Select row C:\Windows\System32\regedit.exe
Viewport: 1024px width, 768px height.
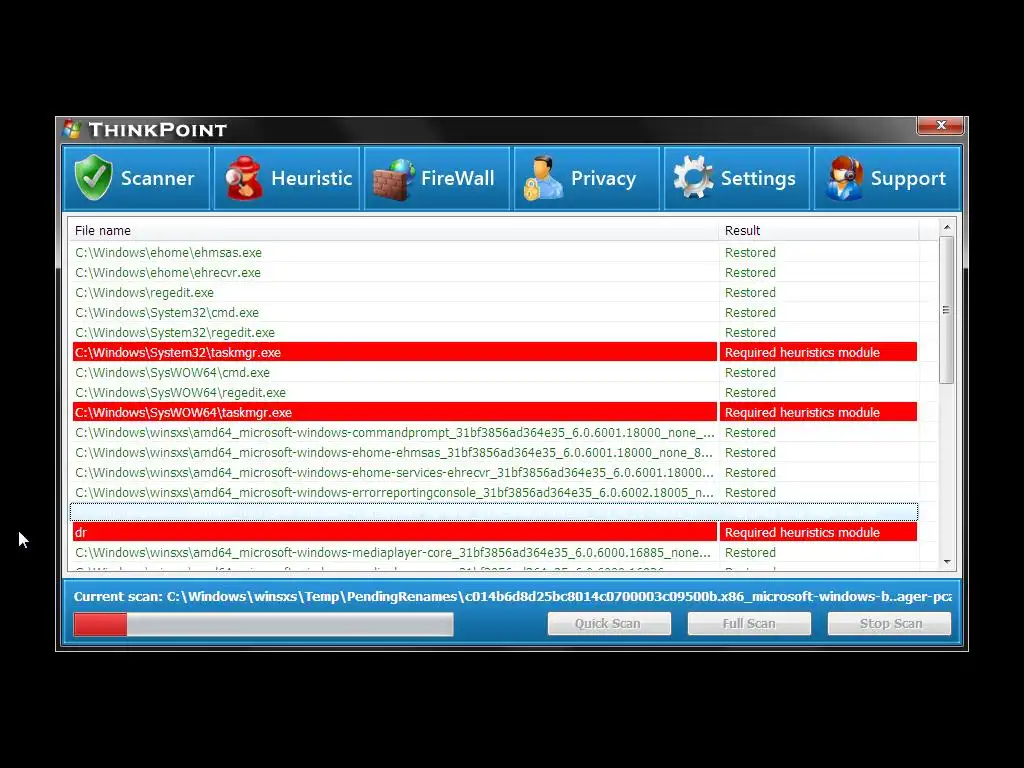click(494, 332)
